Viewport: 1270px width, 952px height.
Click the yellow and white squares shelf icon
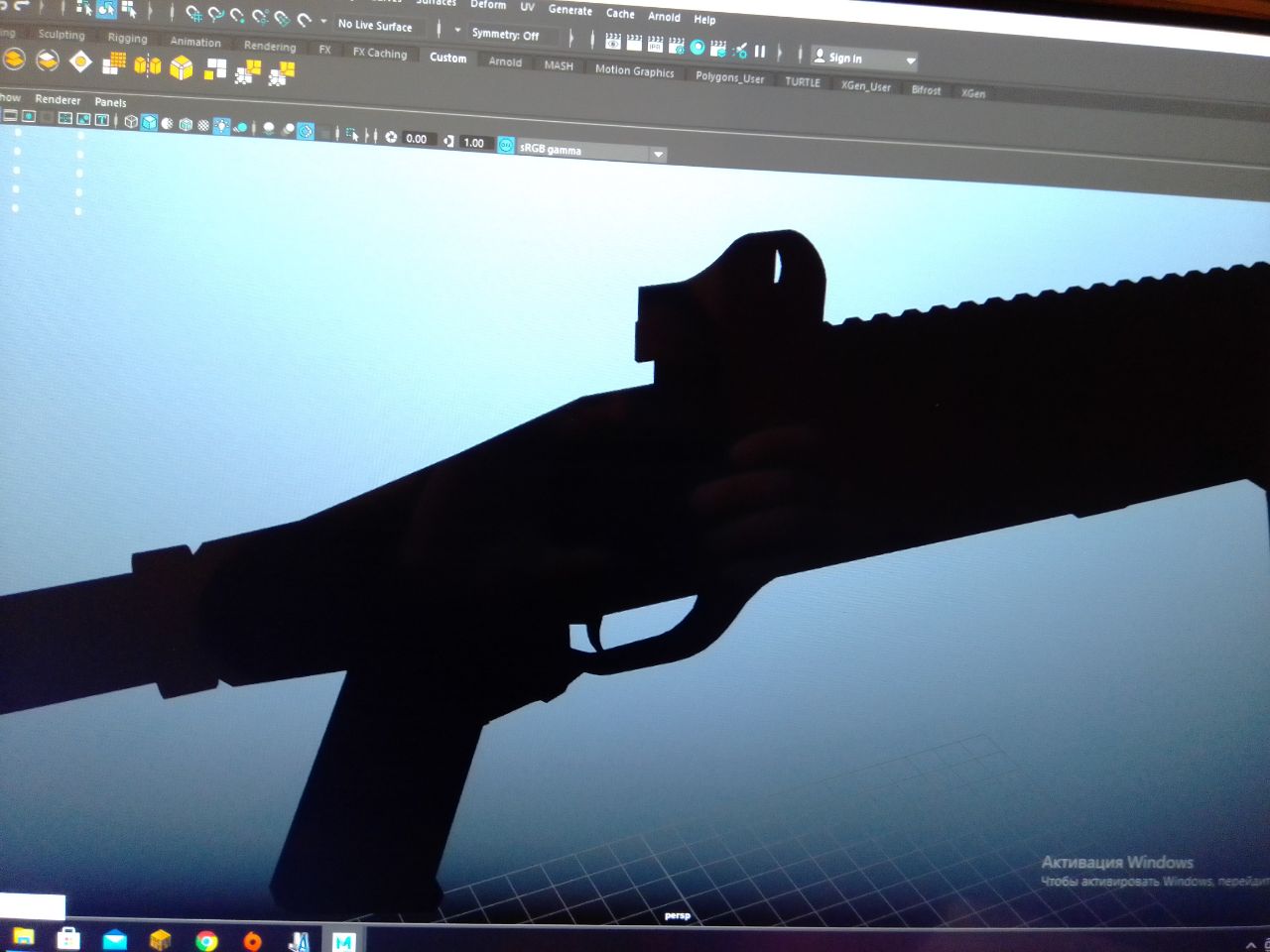(214, 69)
